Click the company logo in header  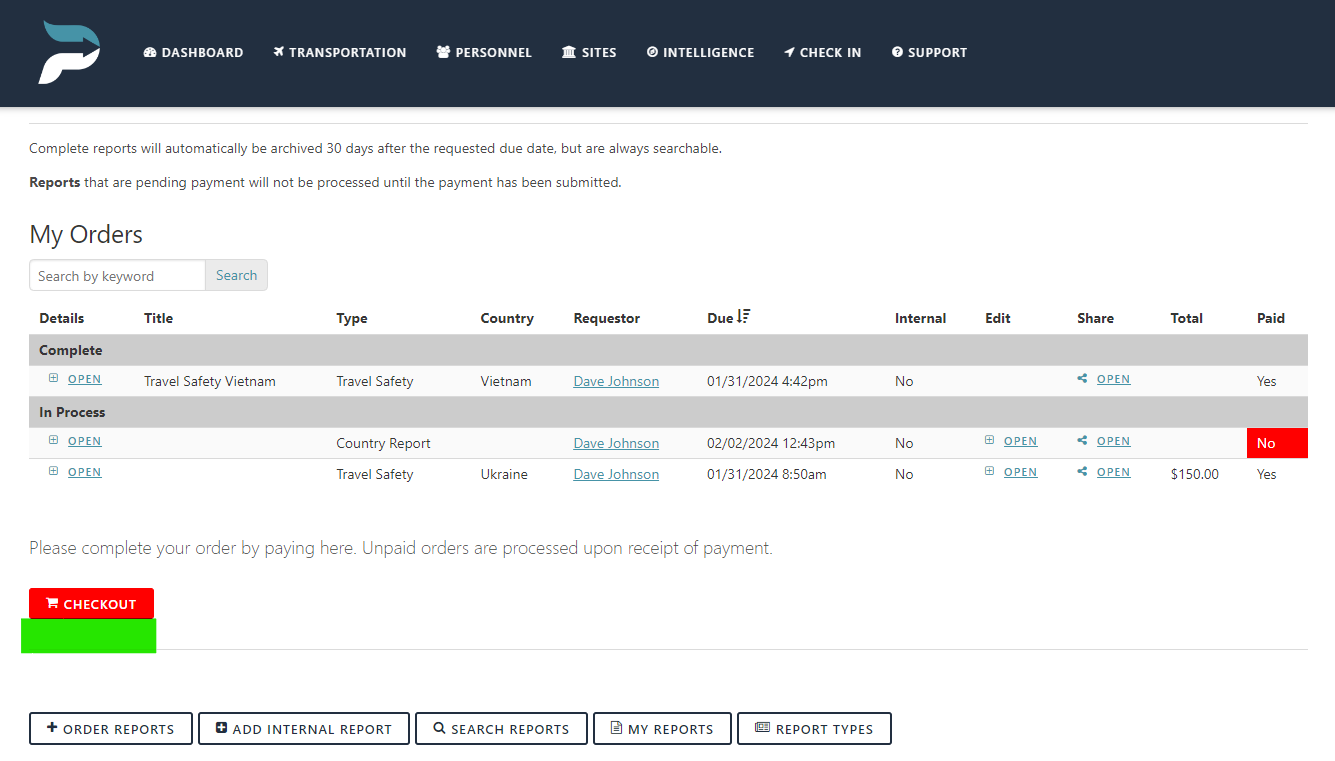pos(69,52)
